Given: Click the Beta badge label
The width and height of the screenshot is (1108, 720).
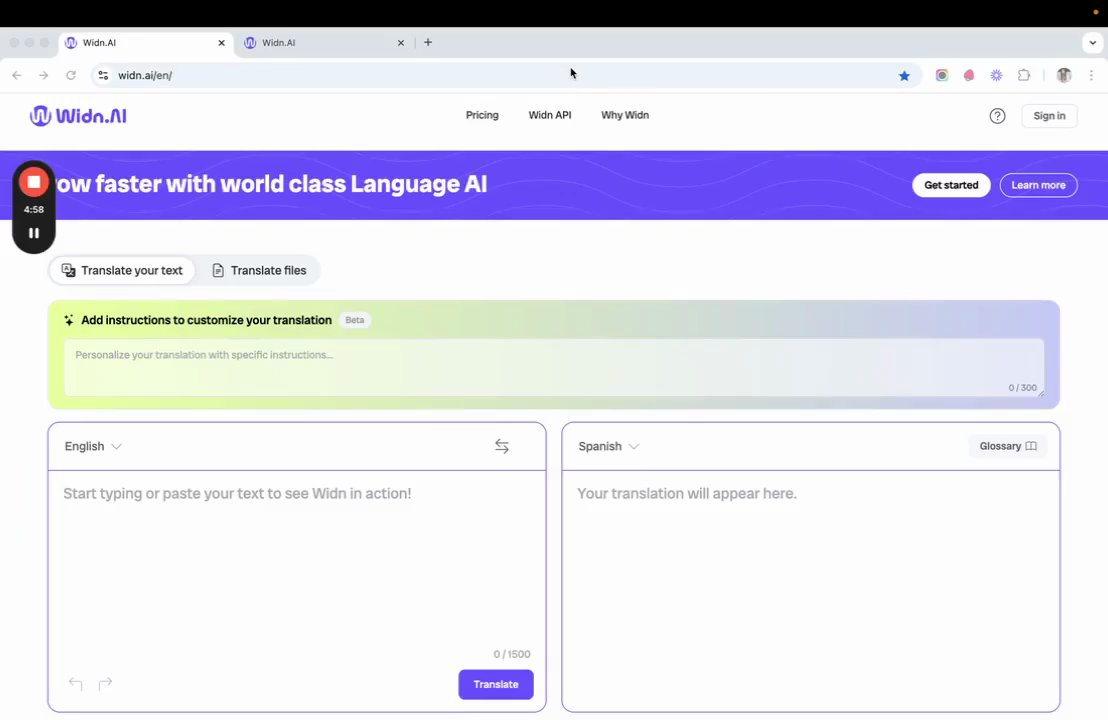Looking at the screenshot, I should pos(355,320).
